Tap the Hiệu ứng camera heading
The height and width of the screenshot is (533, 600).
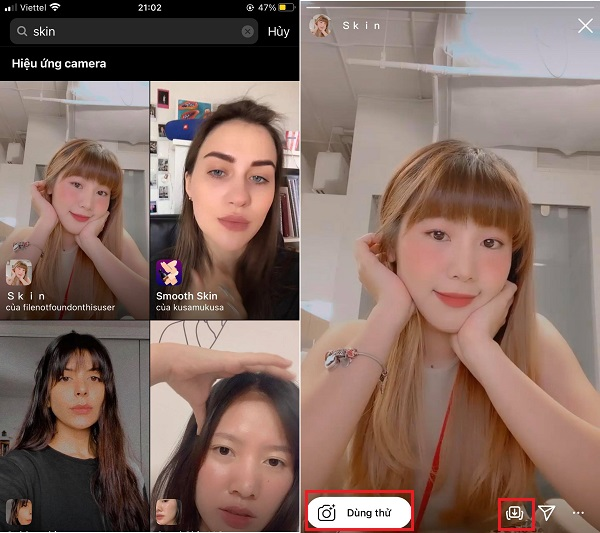pos(59,64)
